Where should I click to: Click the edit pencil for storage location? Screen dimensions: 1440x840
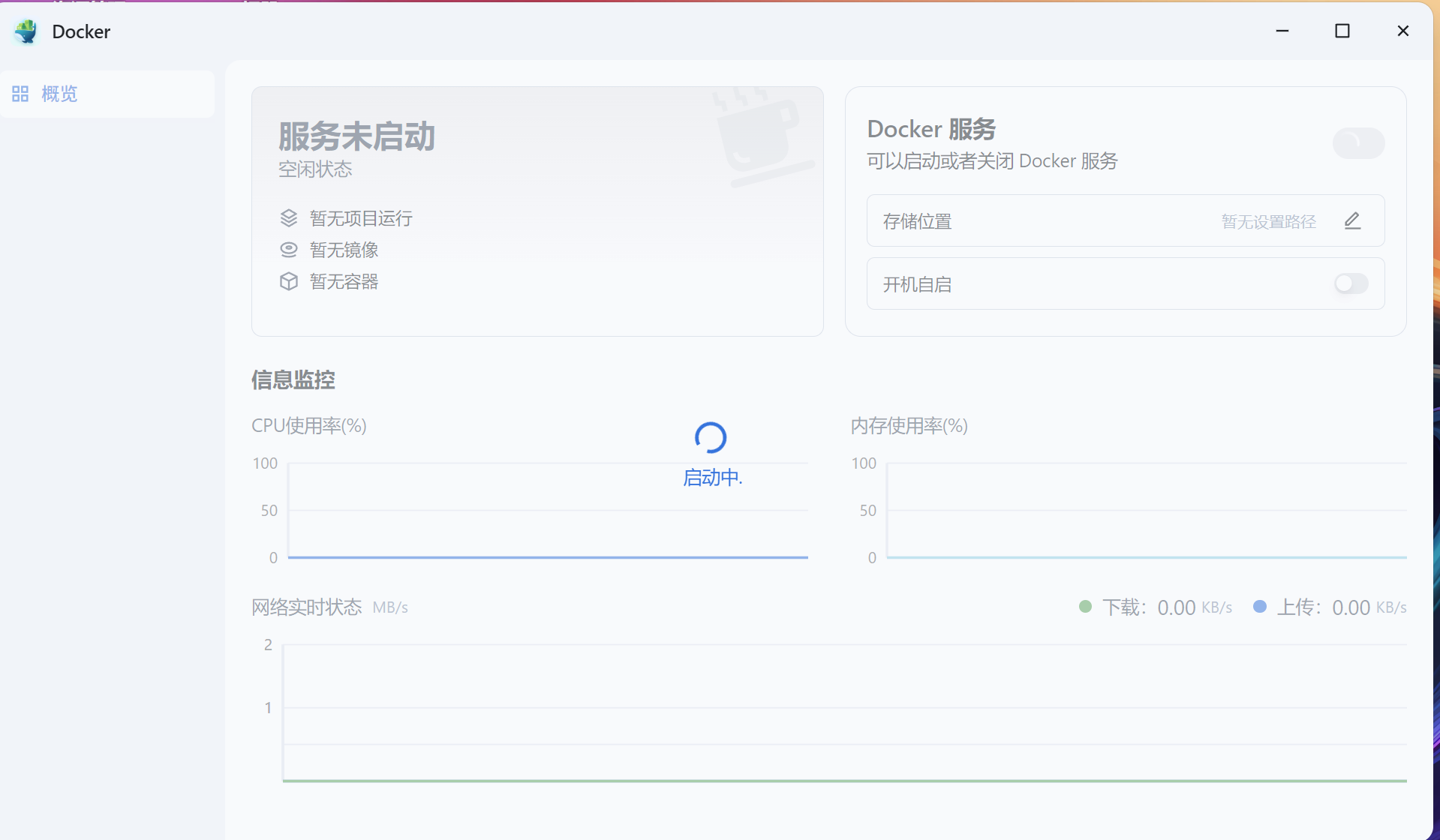coord(1351,221)
